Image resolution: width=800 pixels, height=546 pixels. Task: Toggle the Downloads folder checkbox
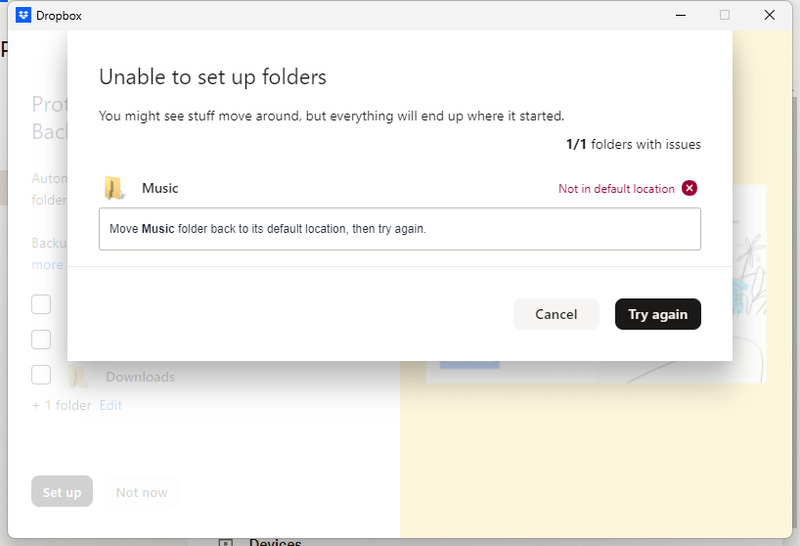tap(41, 375)
